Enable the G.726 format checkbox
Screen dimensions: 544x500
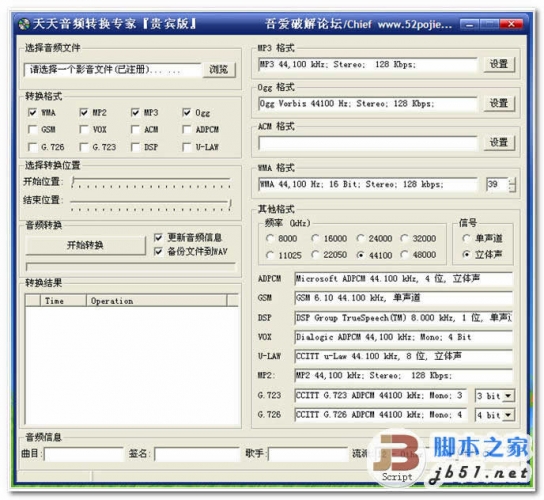pos(33,147)
